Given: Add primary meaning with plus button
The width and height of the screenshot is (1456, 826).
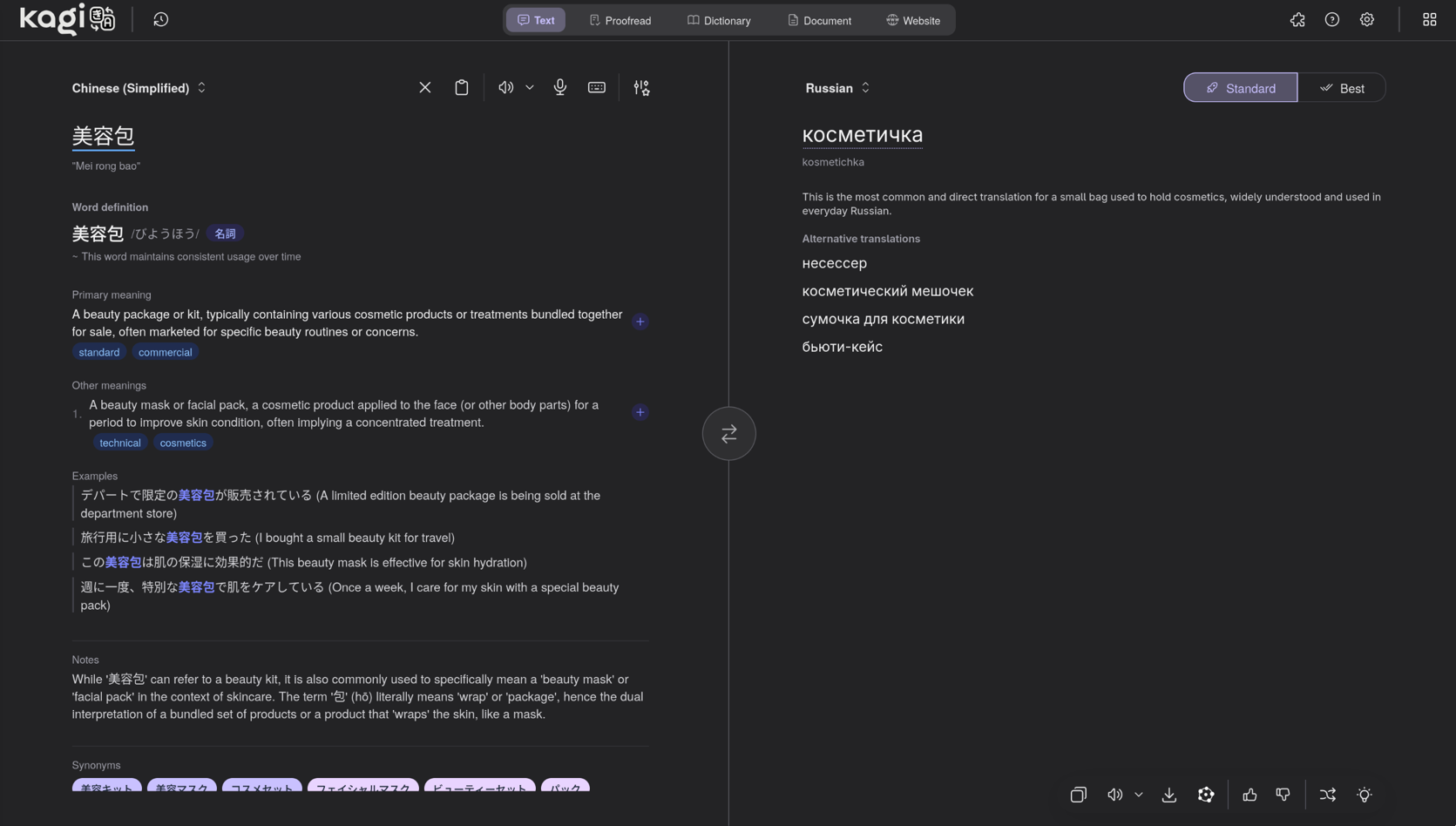Looking at the screenshot, I should (x=640, y=322).
